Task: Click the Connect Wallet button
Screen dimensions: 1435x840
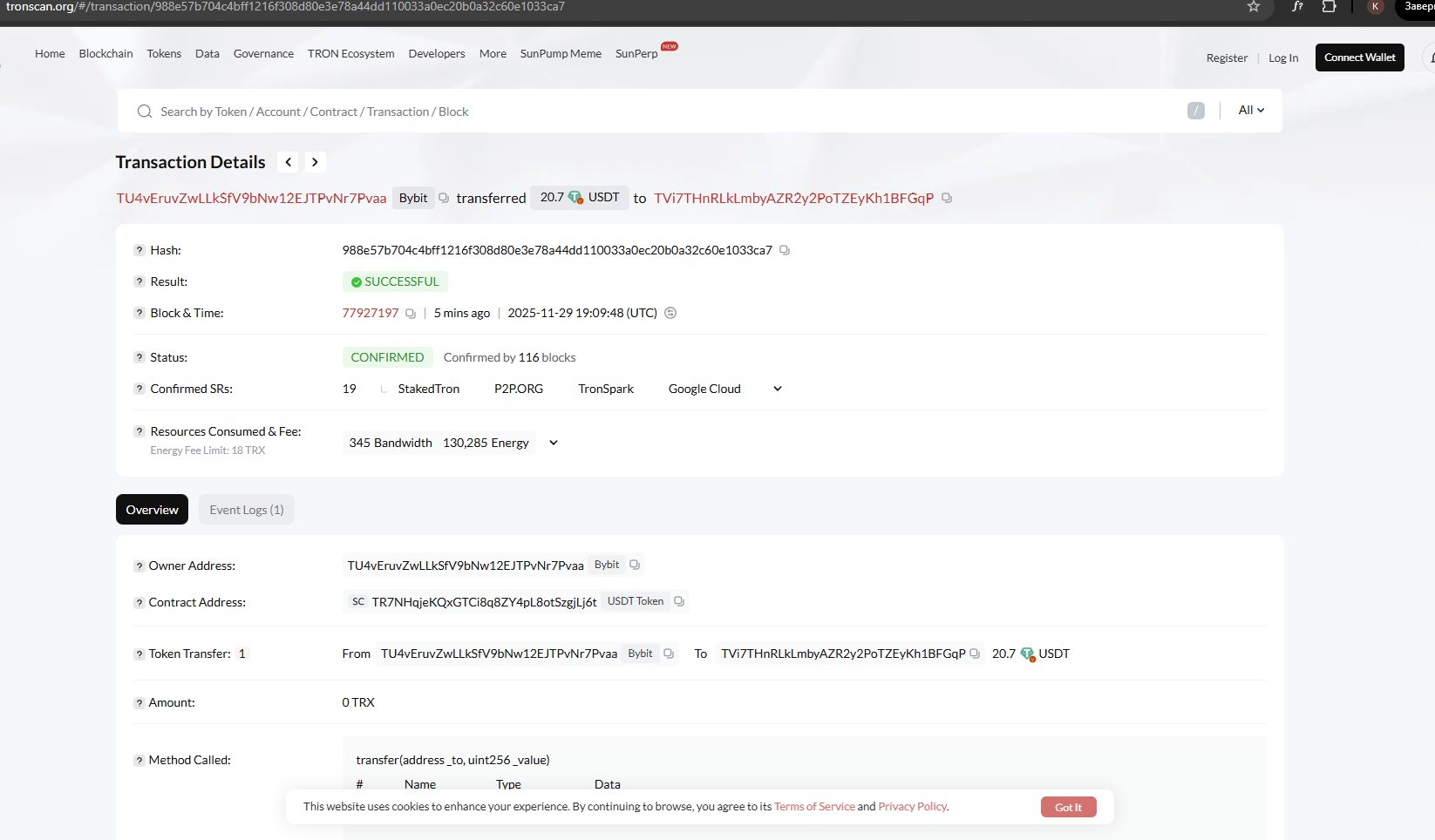Action: (x=1359, y=58)
